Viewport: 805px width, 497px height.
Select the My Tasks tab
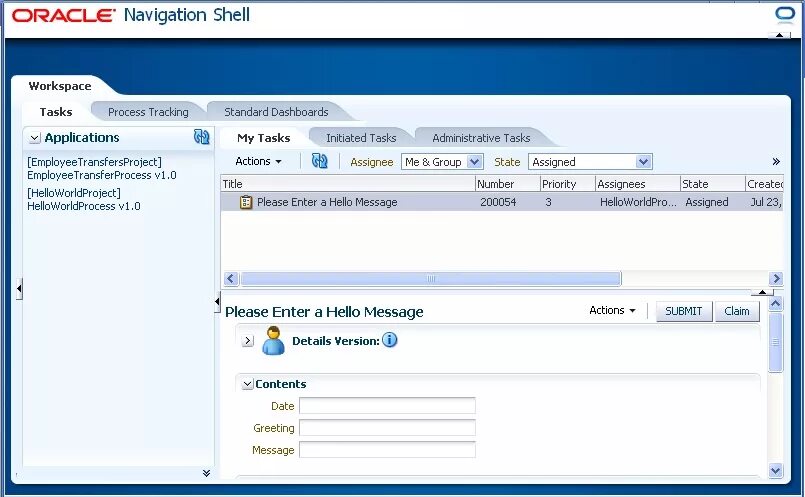[263, 138]
